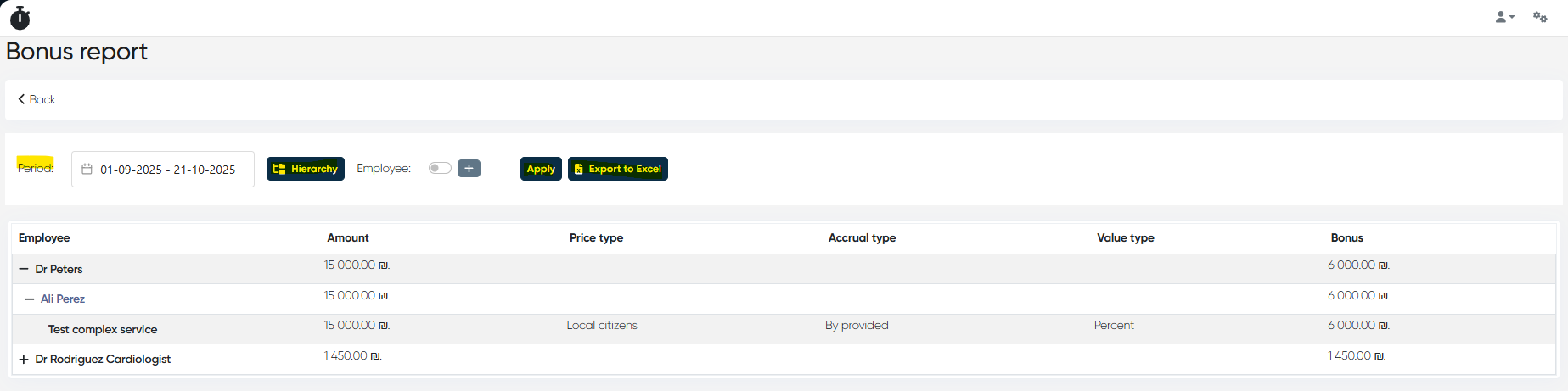Click the Price type column header
The image size is (1568, 391).
coord(596,238)
